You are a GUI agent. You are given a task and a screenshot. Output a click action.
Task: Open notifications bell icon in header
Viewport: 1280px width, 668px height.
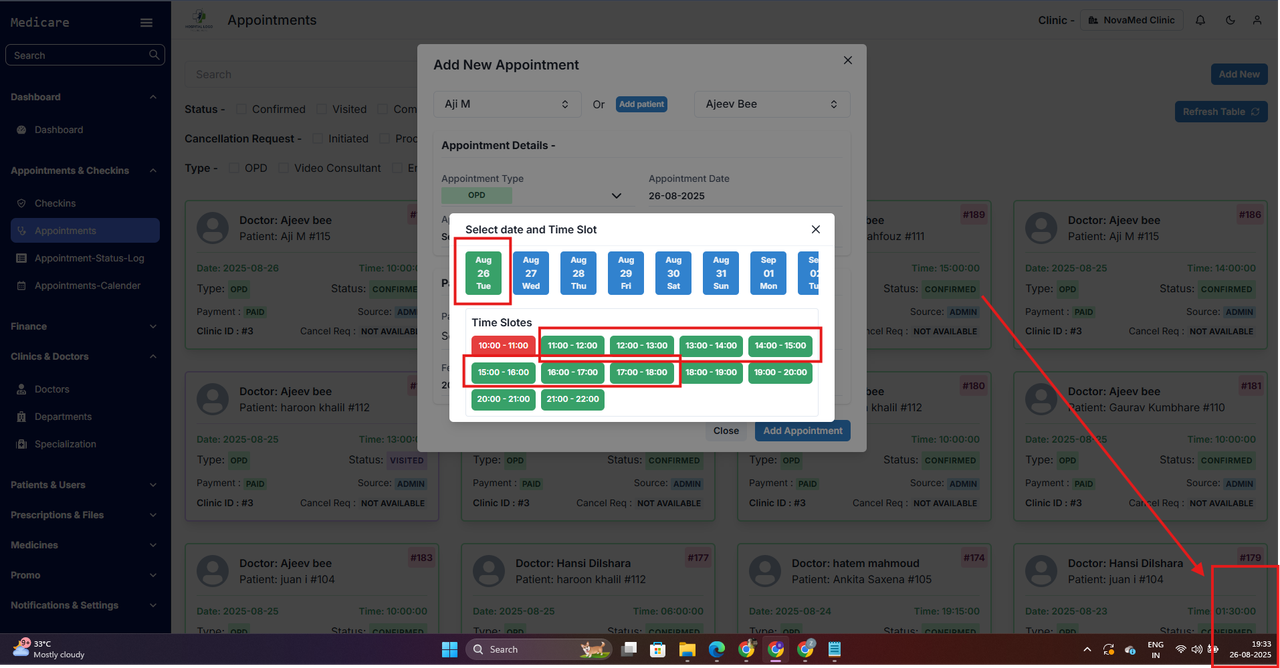point(1201,20)
